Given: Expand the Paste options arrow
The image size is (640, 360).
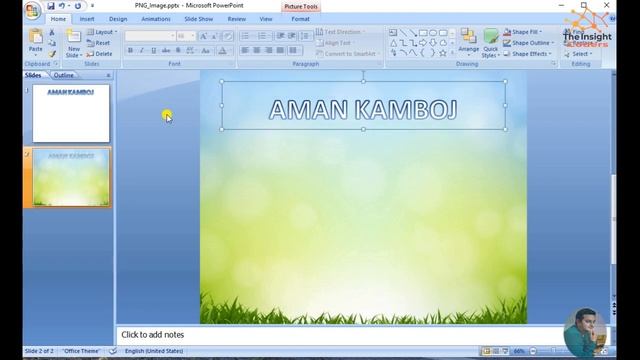Looking at the screenshot, I should point(36,55).
